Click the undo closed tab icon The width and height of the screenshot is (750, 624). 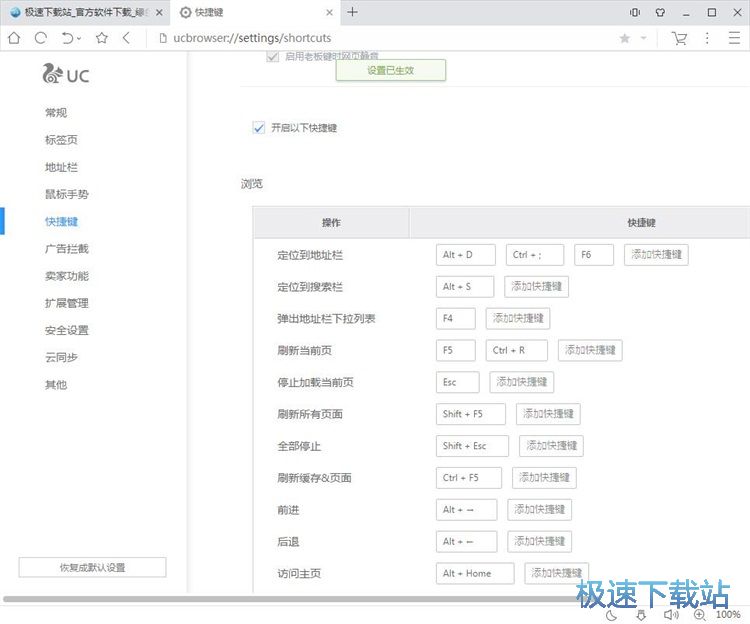(x=67, y=38)
